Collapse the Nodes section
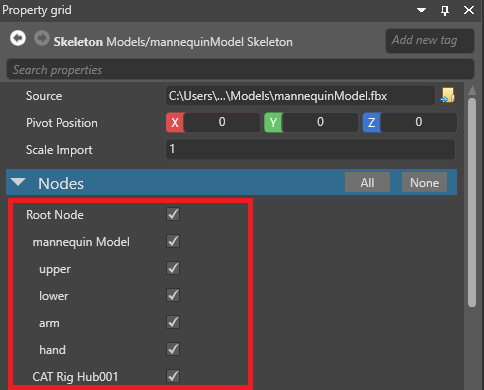The height and width of the screenshot is (390, 484). pyautogui.click(x=18, y=182)
